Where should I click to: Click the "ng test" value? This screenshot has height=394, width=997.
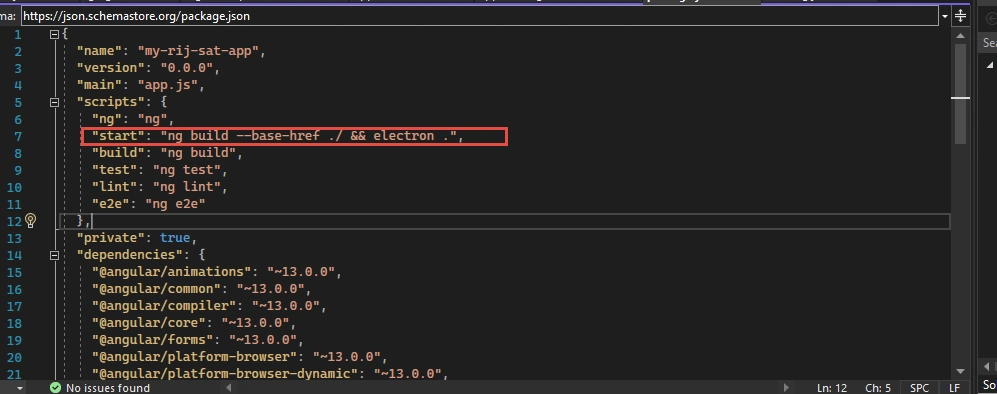click(x=186, y=170)
